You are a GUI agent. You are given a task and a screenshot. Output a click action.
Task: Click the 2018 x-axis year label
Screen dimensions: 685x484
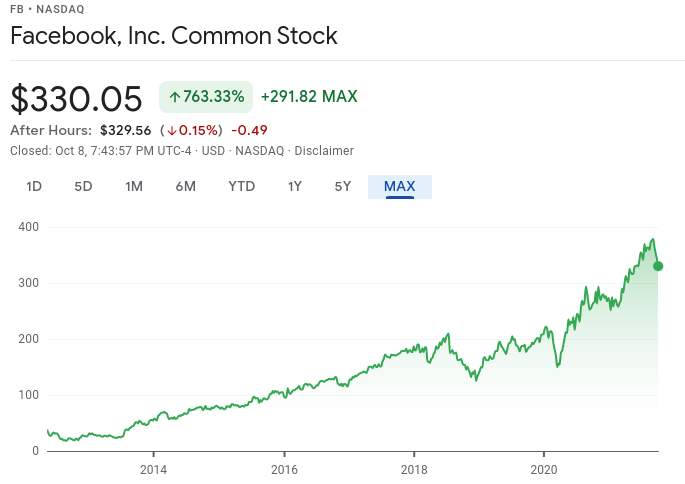(413, 470)
